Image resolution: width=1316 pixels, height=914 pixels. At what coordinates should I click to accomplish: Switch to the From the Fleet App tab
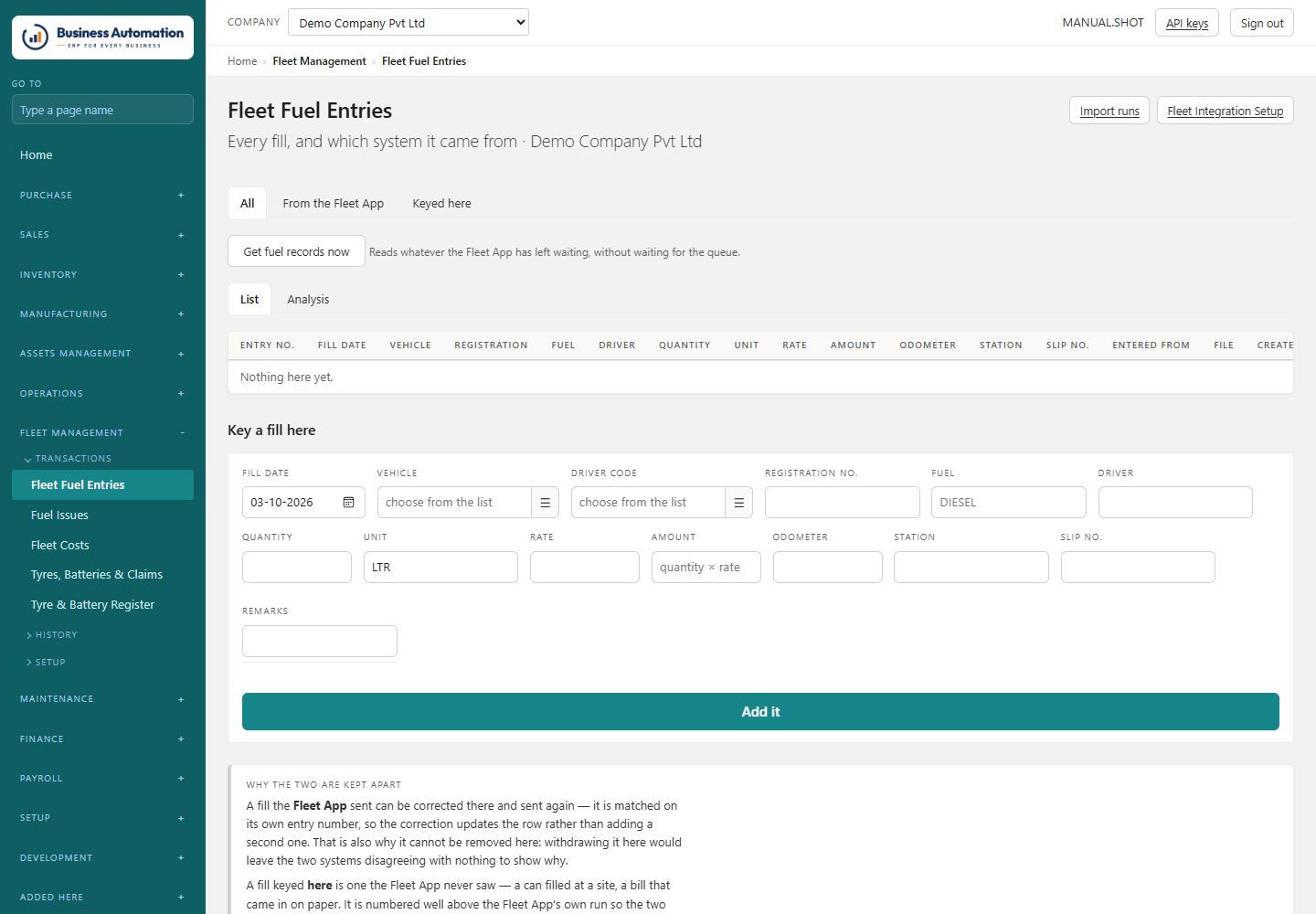[x=333, y=203]
